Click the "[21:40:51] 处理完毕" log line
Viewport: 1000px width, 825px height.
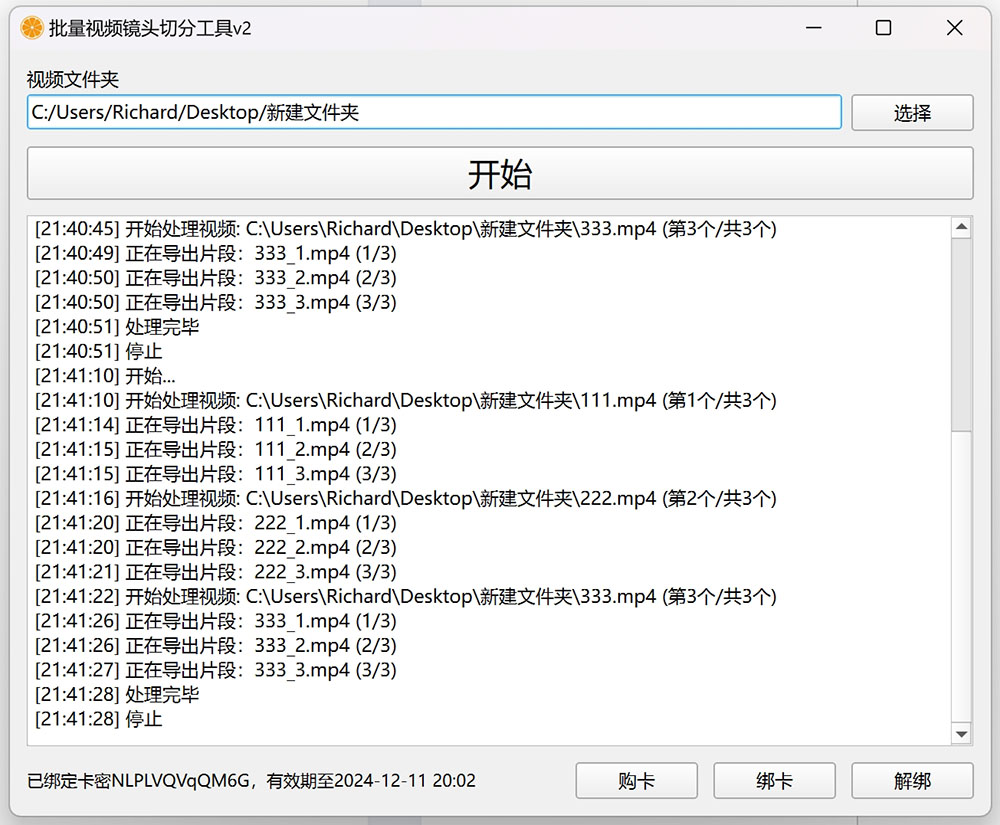[117, 327]
